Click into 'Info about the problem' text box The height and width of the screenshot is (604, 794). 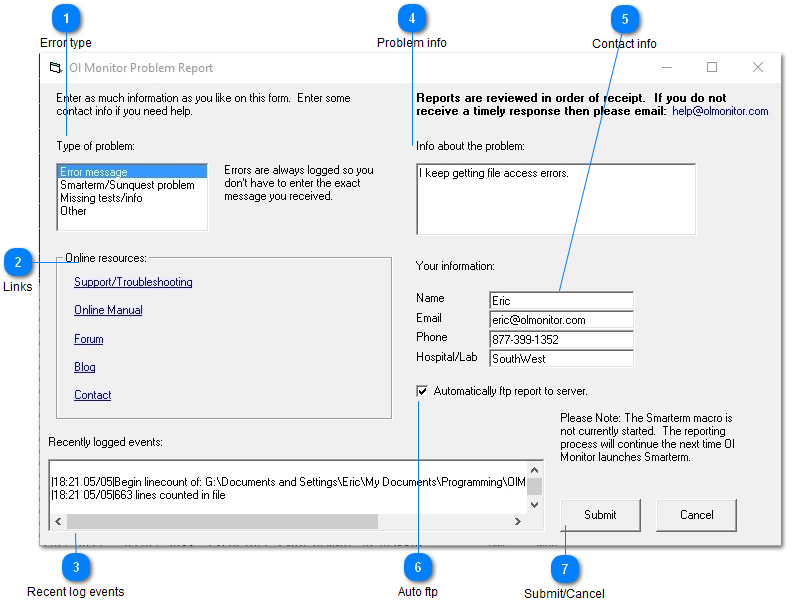(556, 199)
